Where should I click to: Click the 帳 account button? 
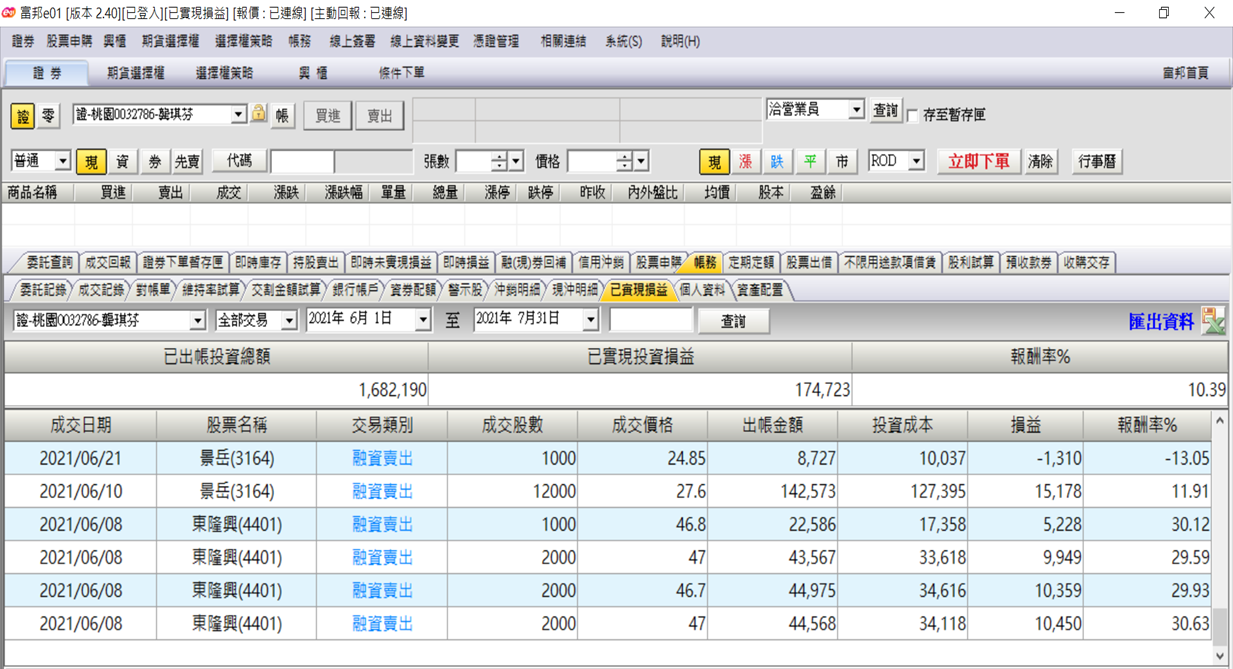click(x=282, y=116)
